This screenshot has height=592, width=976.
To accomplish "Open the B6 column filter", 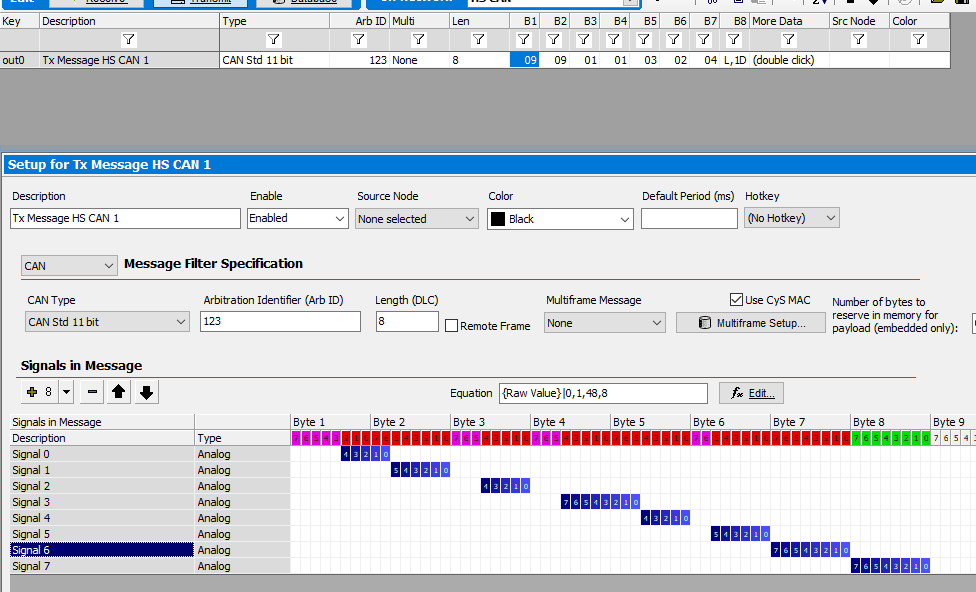I will click(x=673, y=40).
